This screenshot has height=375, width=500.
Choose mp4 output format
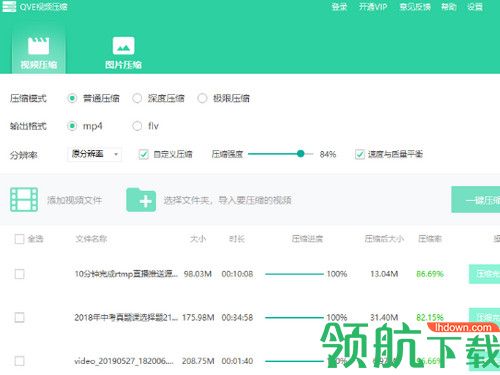pos(72,126)
